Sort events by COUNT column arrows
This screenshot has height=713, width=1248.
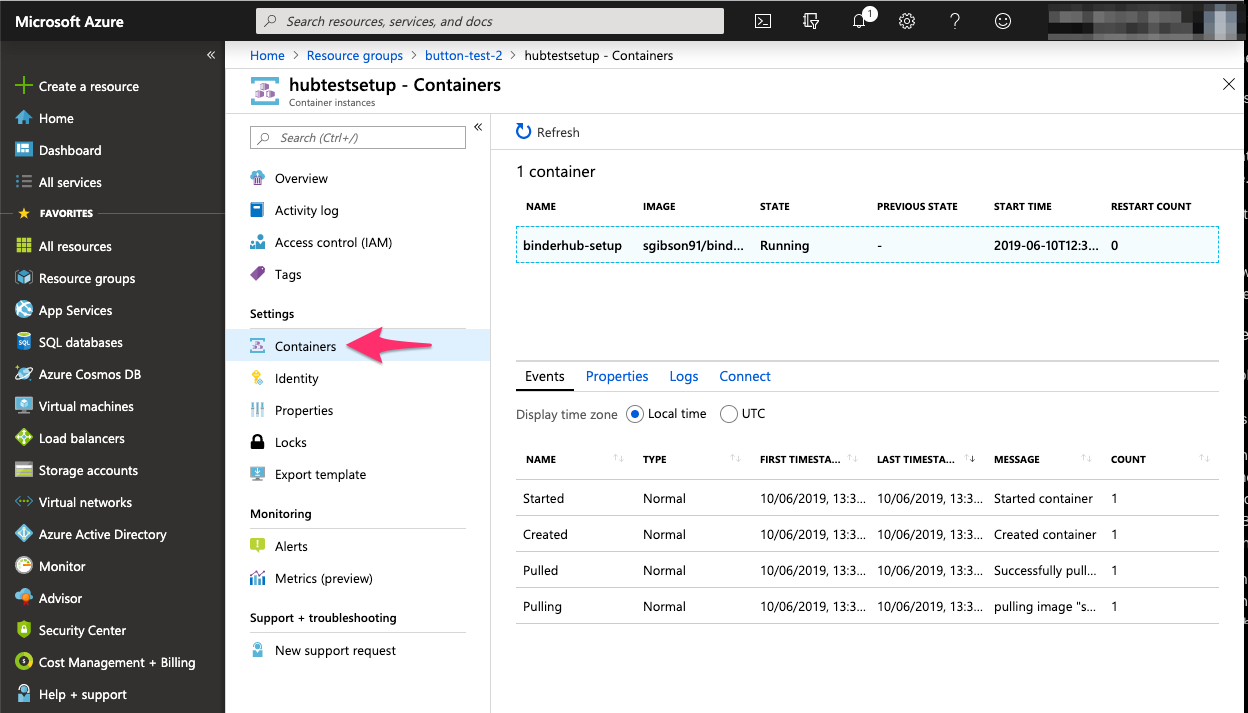point(1204,459)
